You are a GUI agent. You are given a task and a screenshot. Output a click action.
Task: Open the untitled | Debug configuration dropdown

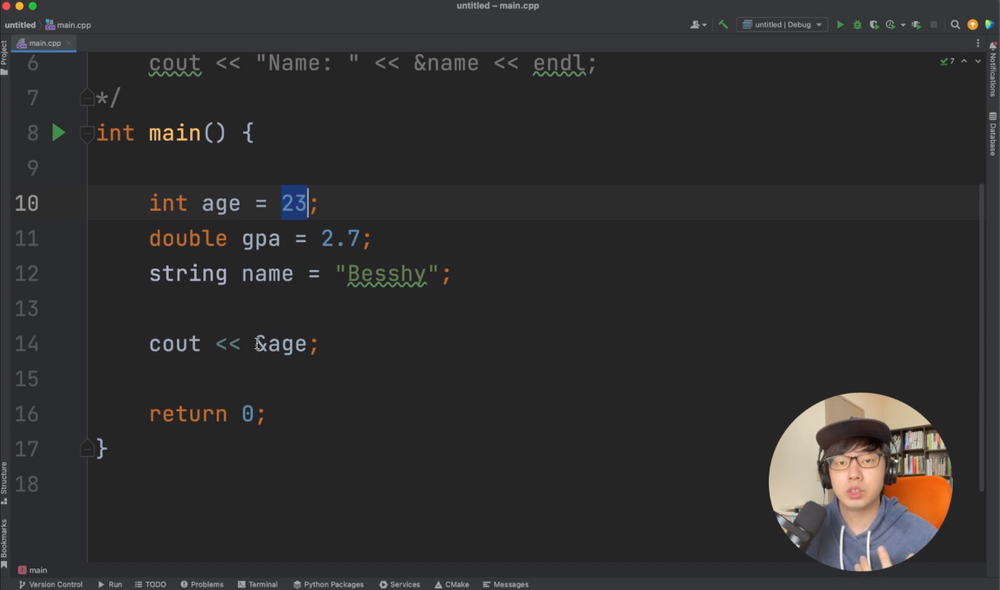[782, 25]
